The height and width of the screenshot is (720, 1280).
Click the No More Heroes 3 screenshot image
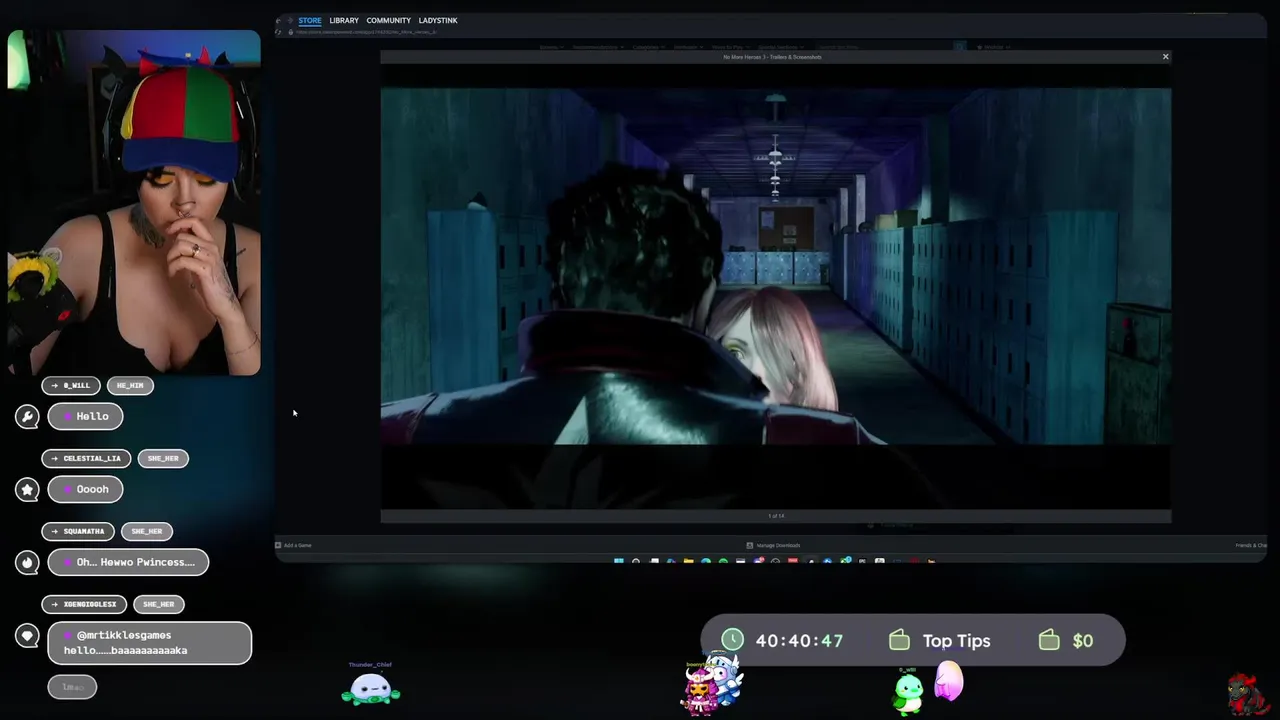pos(775,266)
